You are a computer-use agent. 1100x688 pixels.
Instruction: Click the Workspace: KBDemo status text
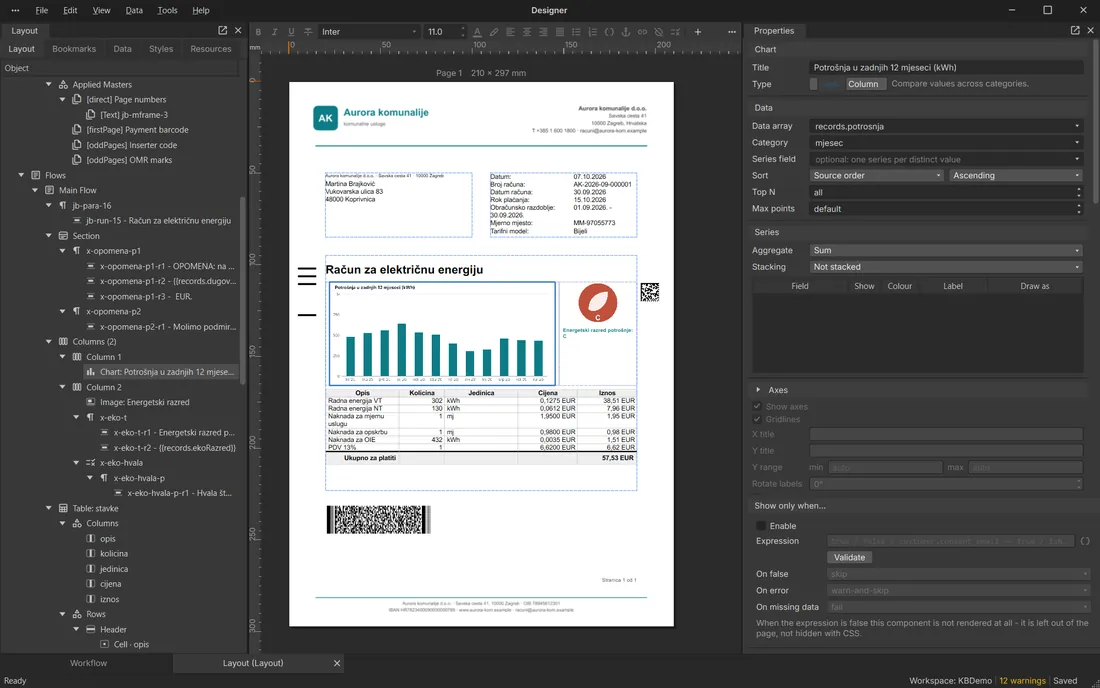[950, 681]
